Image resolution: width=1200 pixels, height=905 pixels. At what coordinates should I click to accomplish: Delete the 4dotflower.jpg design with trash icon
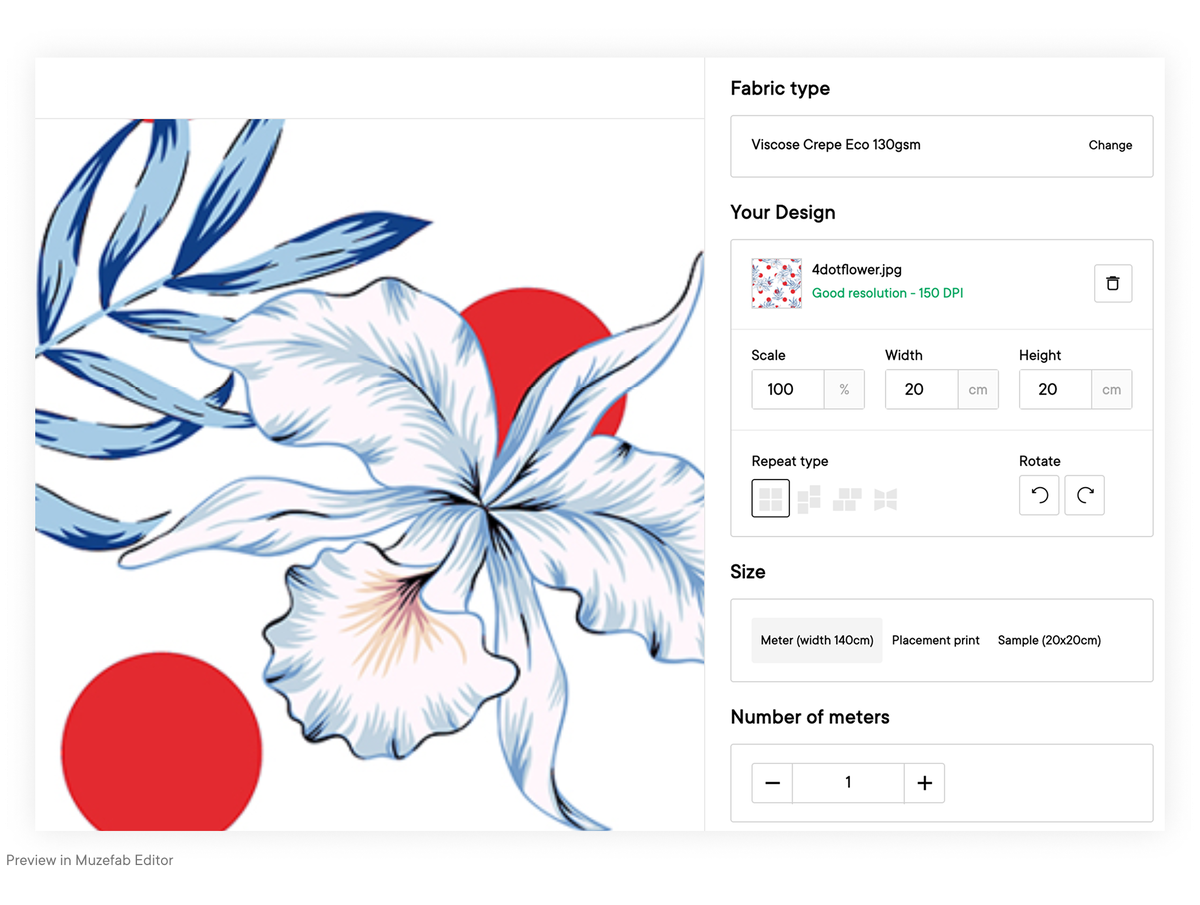click(1113, 284)
